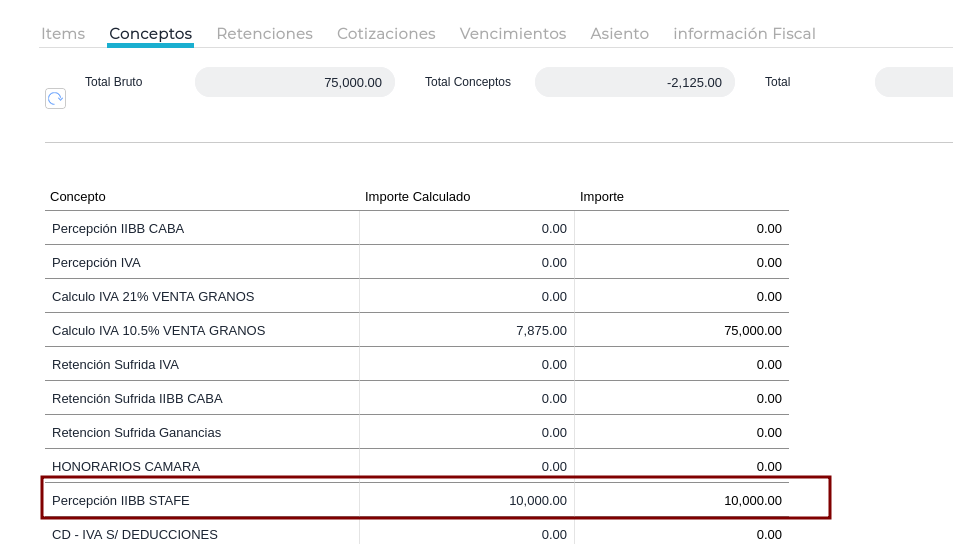Click Importe 0.00 in Percepción IIBB CABA row

(x=682, y=229)
